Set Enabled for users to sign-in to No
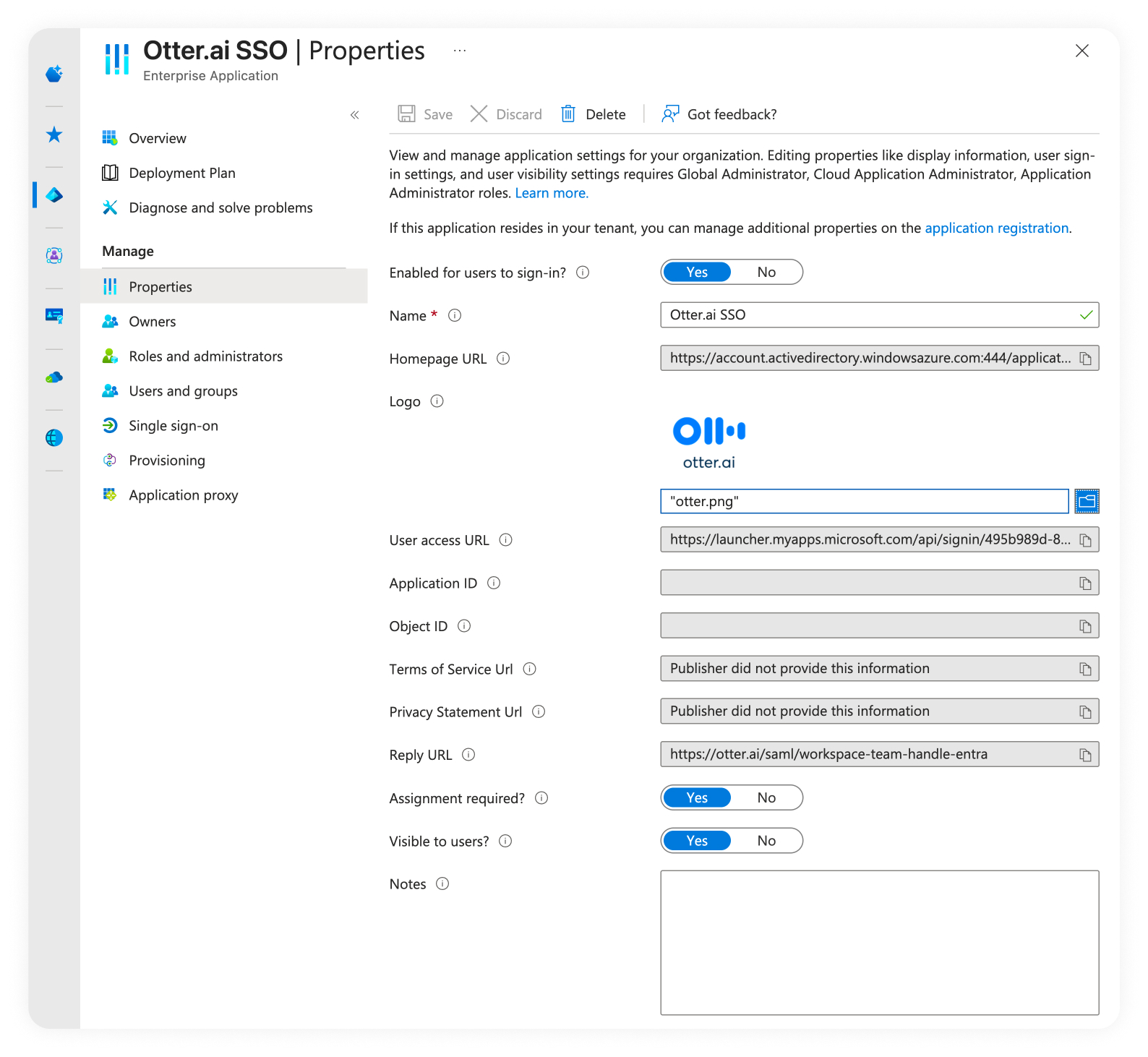The image size is (1148, 1057). pyautogui.click(x=766, y=273)
